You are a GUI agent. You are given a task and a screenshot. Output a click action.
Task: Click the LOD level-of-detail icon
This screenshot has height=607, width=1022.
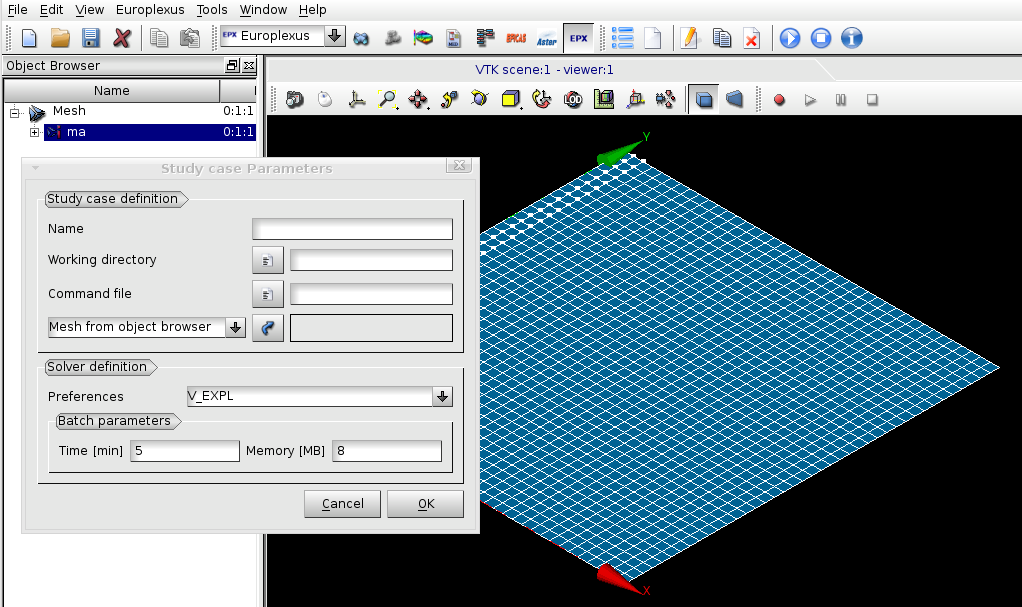point(573,99)
